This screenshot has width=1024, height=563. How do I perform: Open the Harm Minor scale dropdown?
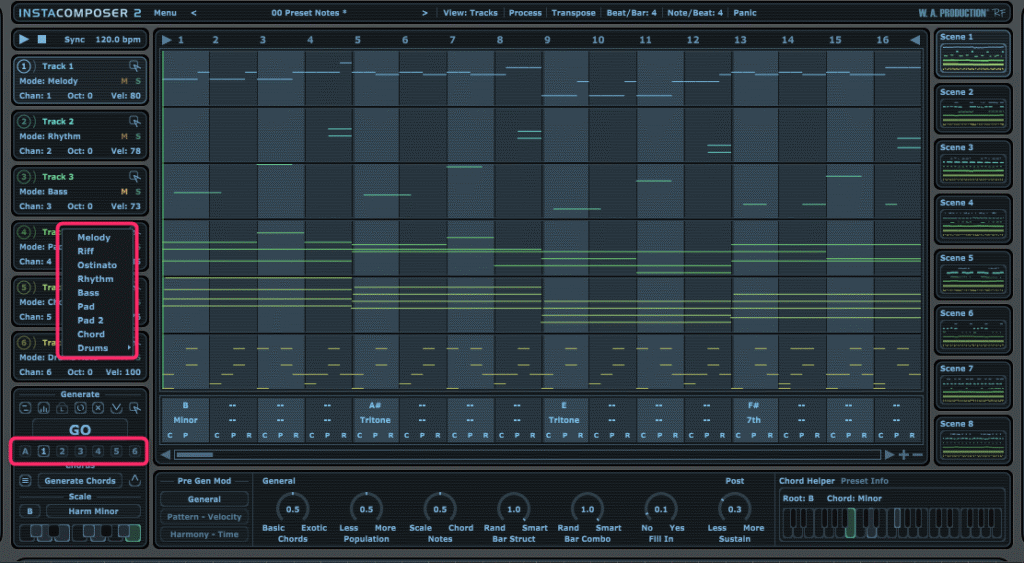[93, 511]
